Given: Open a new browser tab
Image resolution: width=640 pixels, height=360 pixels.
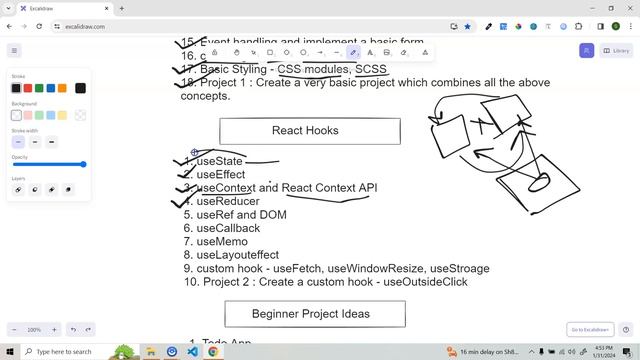Looking at the screenshot, I should pos(122,9).
